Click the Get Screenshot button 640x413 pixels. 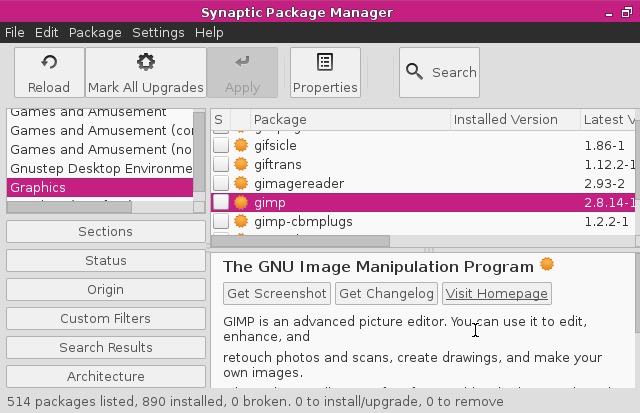pos(277,293)
